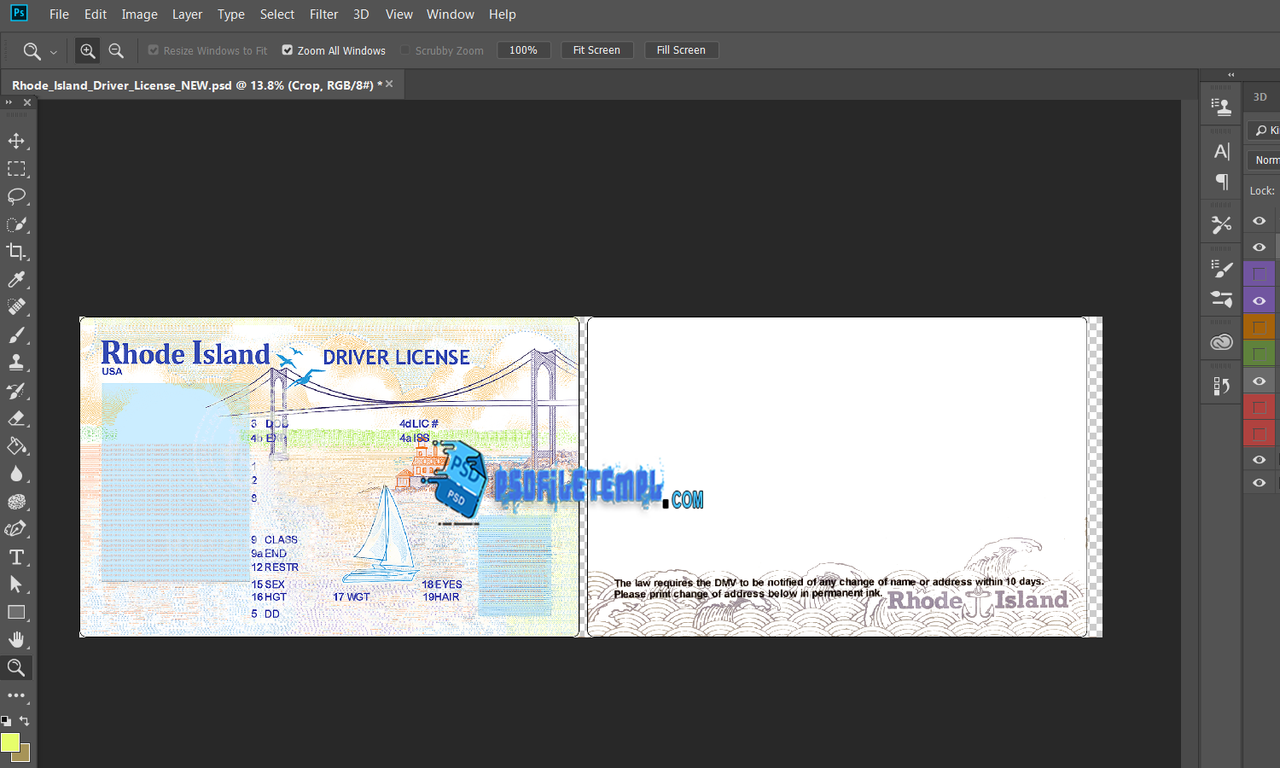Open the Edit Toolbar three-dots menu

point(16,695)
